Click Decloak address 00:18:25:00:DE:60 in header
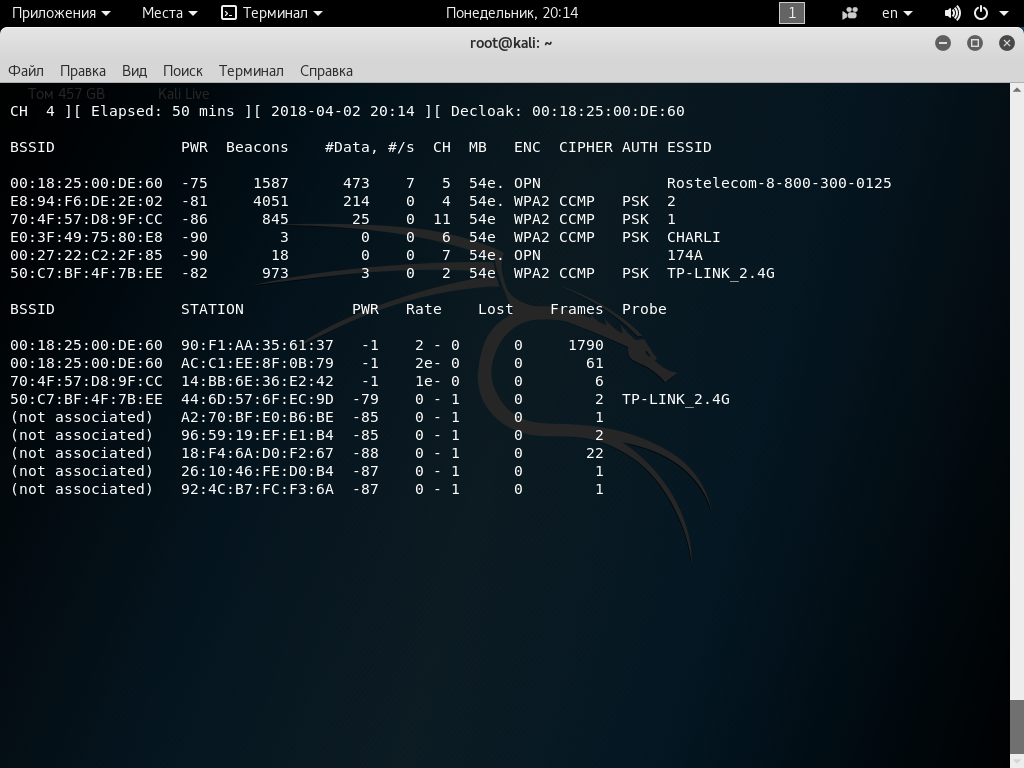 coord(608,111)
